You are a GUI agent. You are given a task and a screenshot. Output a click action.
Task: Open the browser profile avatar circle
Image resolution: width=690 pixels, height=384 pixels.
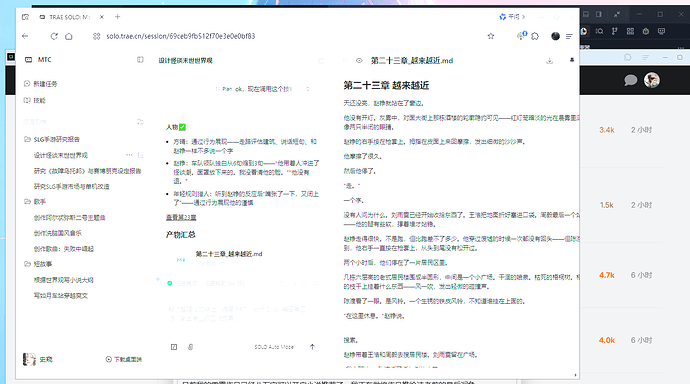pyautogui.click(x=555, y=36)
